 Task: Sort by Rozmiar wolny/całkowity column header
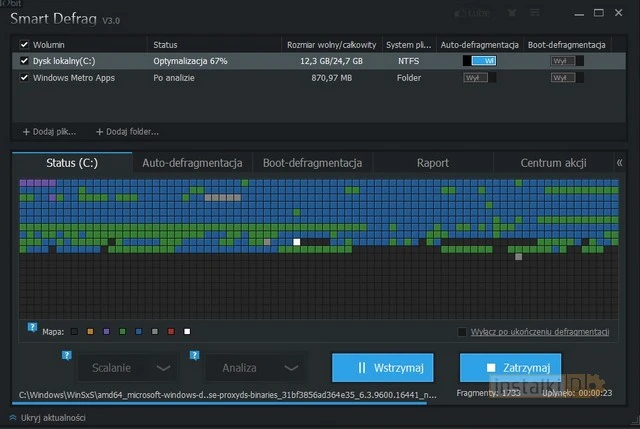(331, 44)
